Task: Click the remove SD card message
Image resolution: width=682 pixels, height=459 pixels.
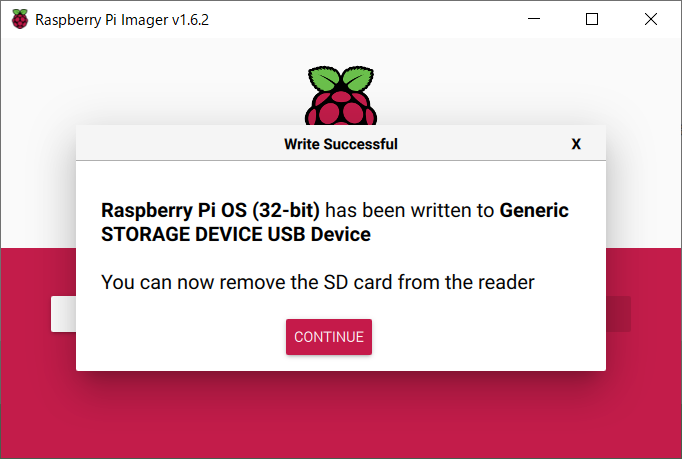Action: [318, 282]
